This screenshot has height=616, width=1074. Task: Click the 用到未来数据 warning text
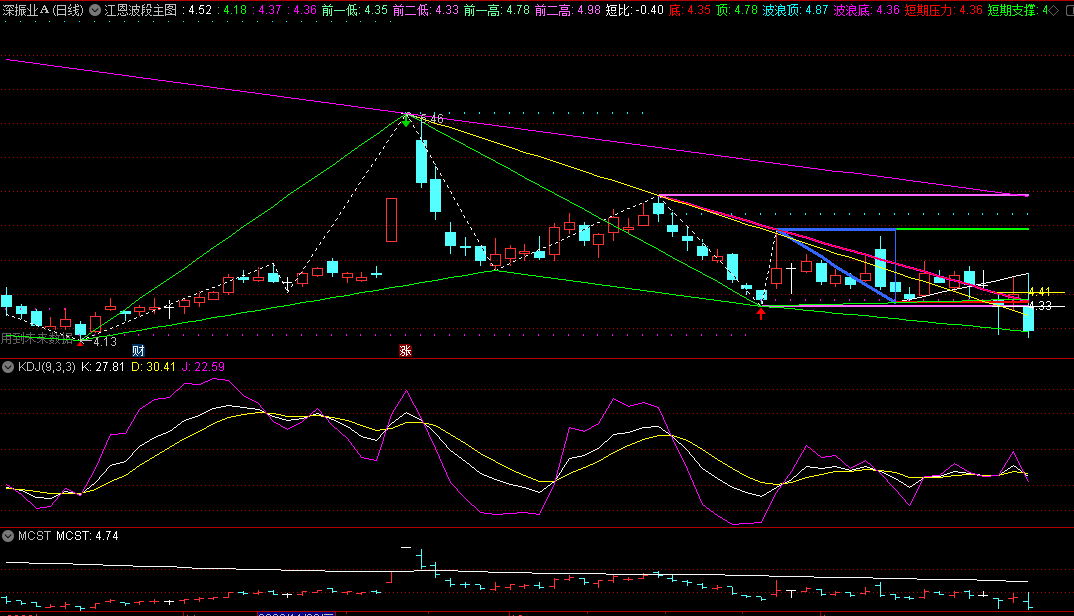(36, 338)
